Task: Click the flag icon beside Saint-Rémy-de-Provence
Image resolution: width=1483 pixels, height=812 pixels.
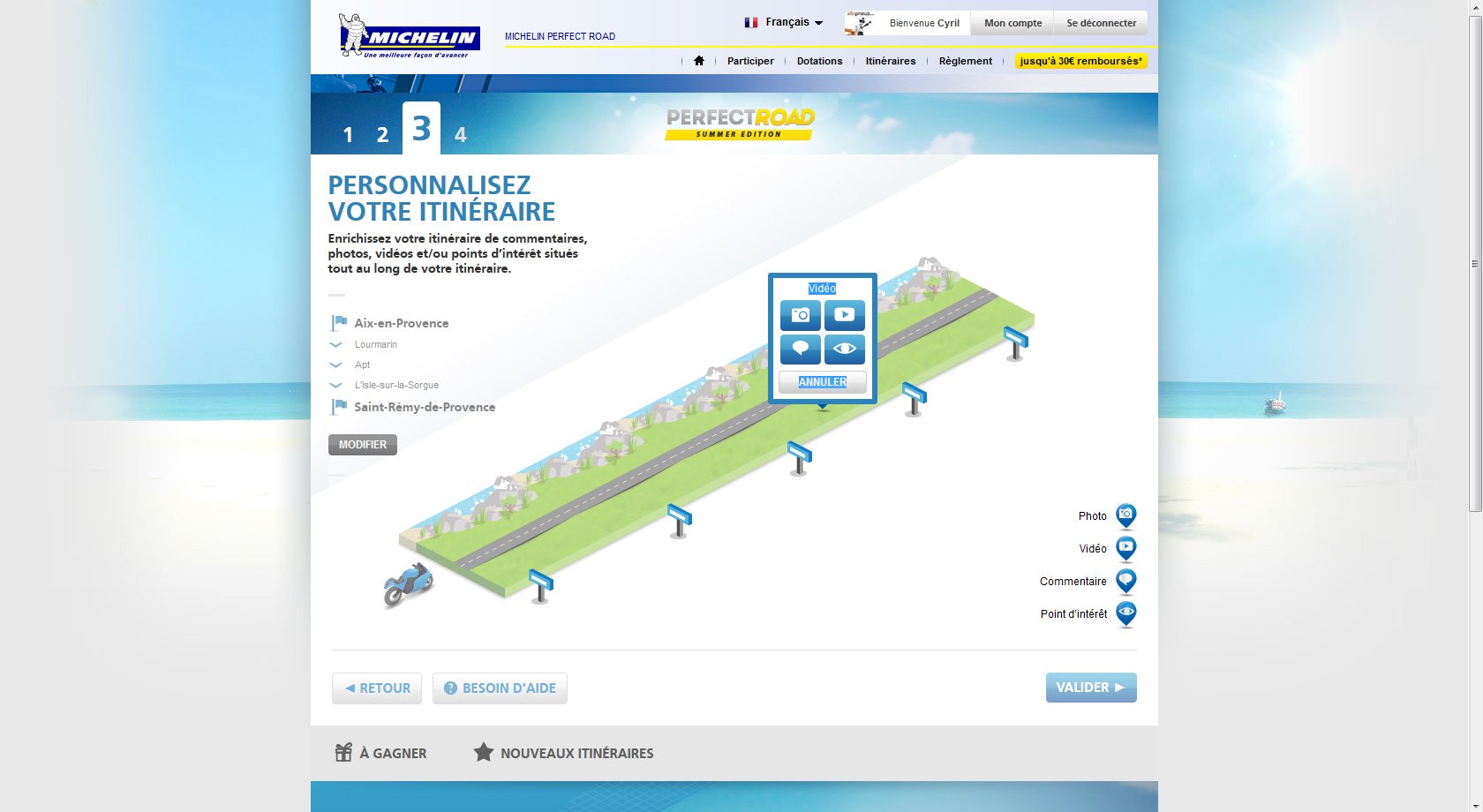Action: click(339, 407)
